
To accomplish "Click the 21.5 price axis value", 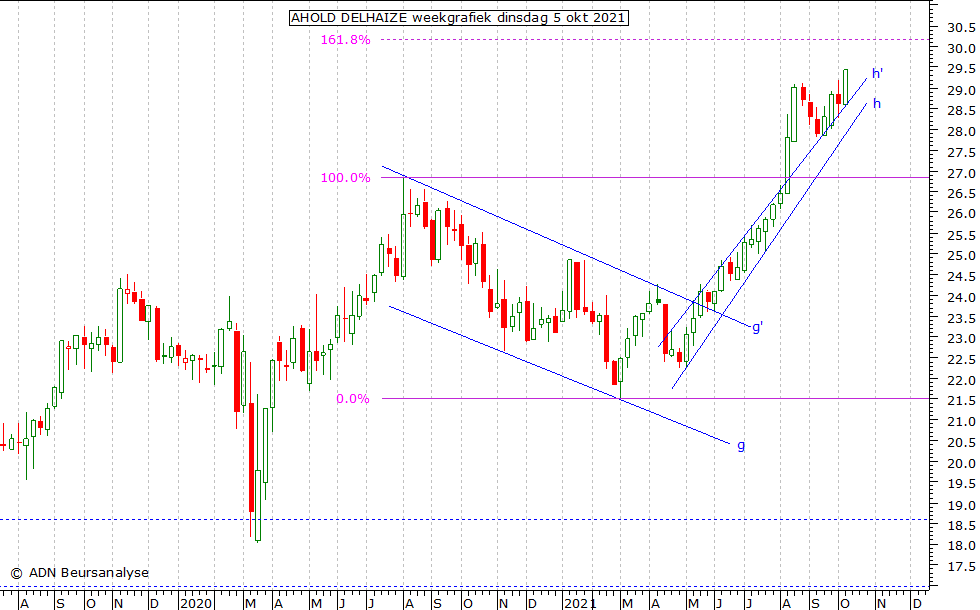I will [961, 401].
